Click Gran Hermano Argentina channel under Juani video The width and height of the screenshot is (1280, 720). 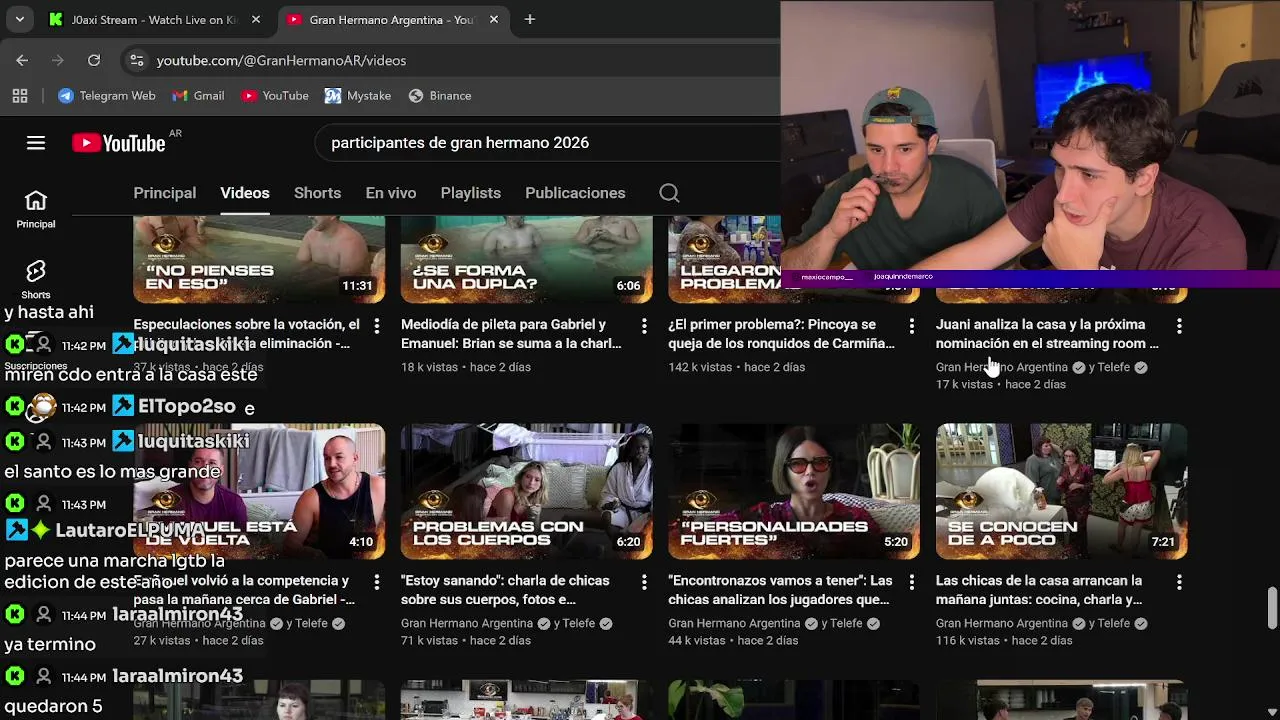pyautogui.click(x=1001, y=367)
